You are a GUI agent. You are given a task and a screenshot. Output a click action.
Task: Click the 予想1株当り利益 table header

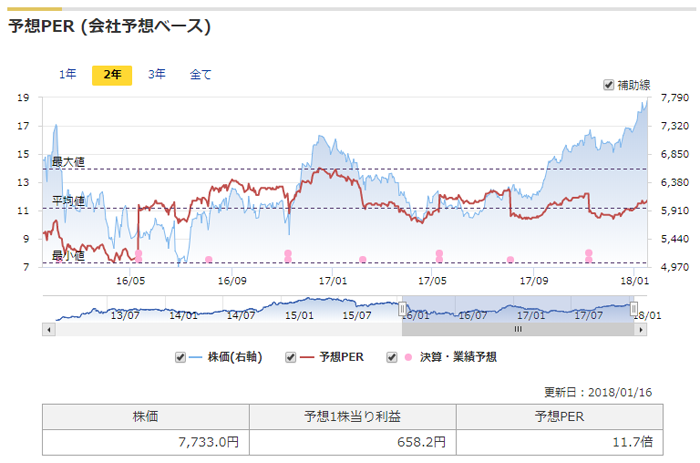click(352, 417)
